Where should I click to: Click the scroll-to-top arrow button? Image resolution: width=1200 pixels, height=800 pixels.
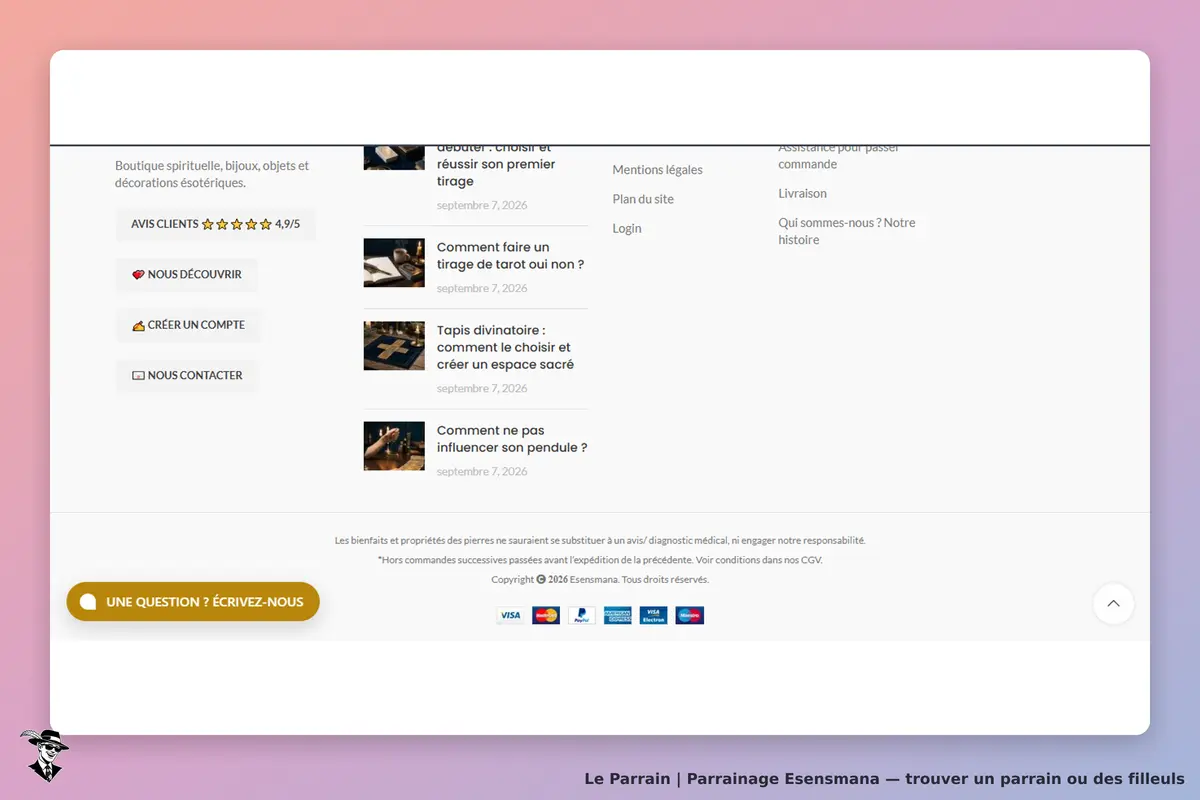1113,603
